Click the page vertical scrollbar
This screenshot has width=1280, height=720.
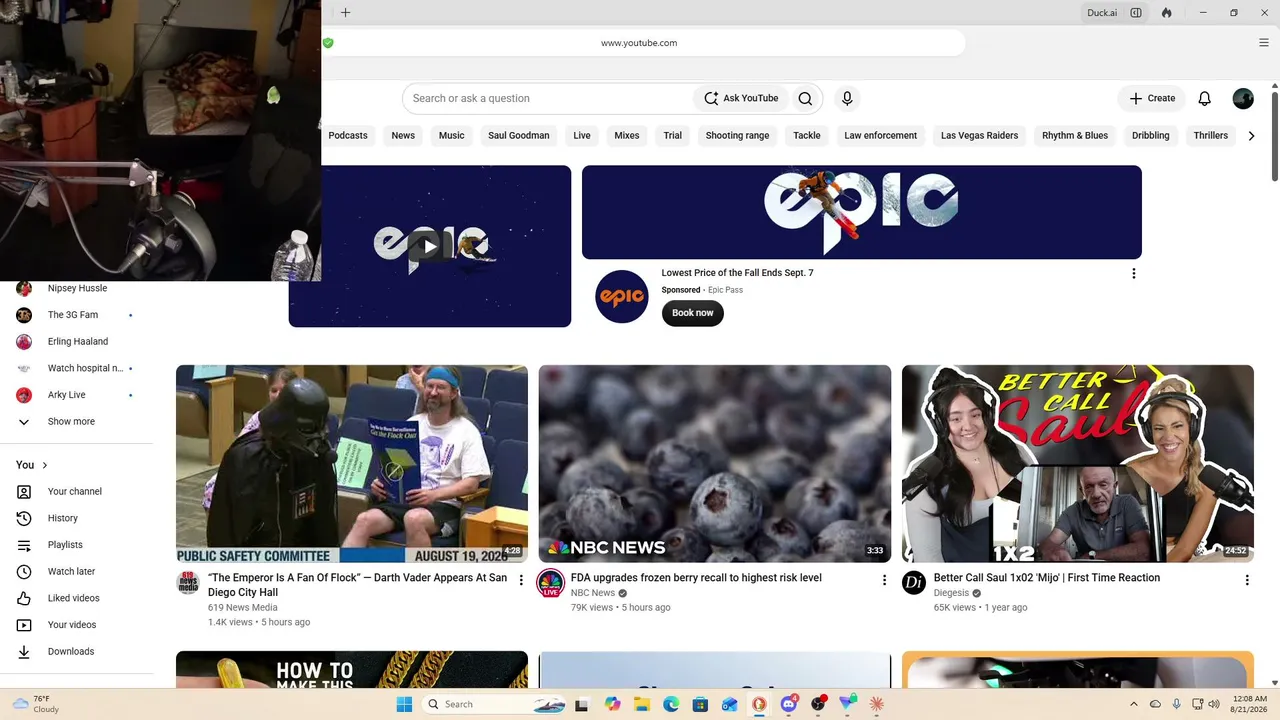click(x=1275, y=135)
